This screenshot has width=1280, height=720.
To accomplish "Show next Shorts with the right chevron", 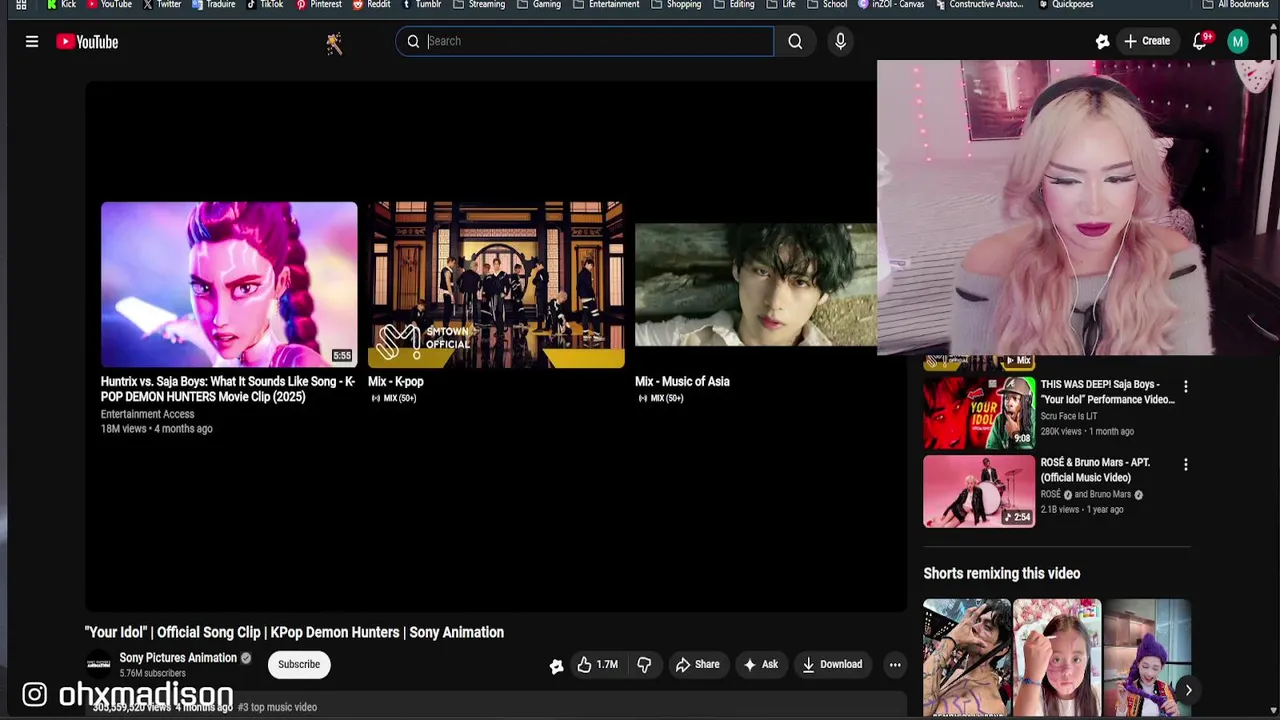I will coord(1188,690).
